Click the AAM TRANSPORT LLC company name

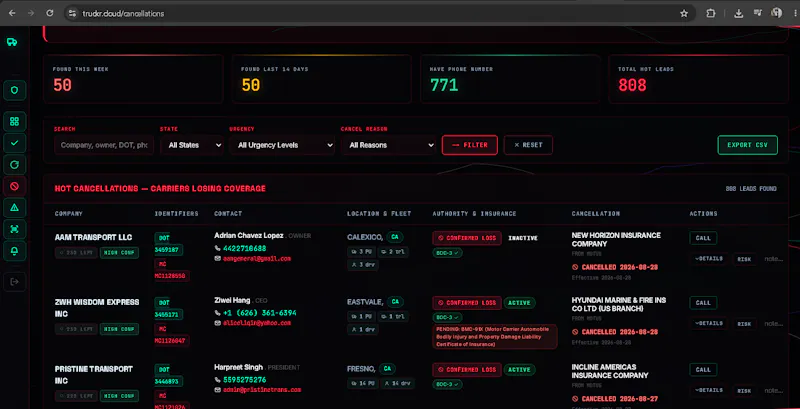(93, 237)
